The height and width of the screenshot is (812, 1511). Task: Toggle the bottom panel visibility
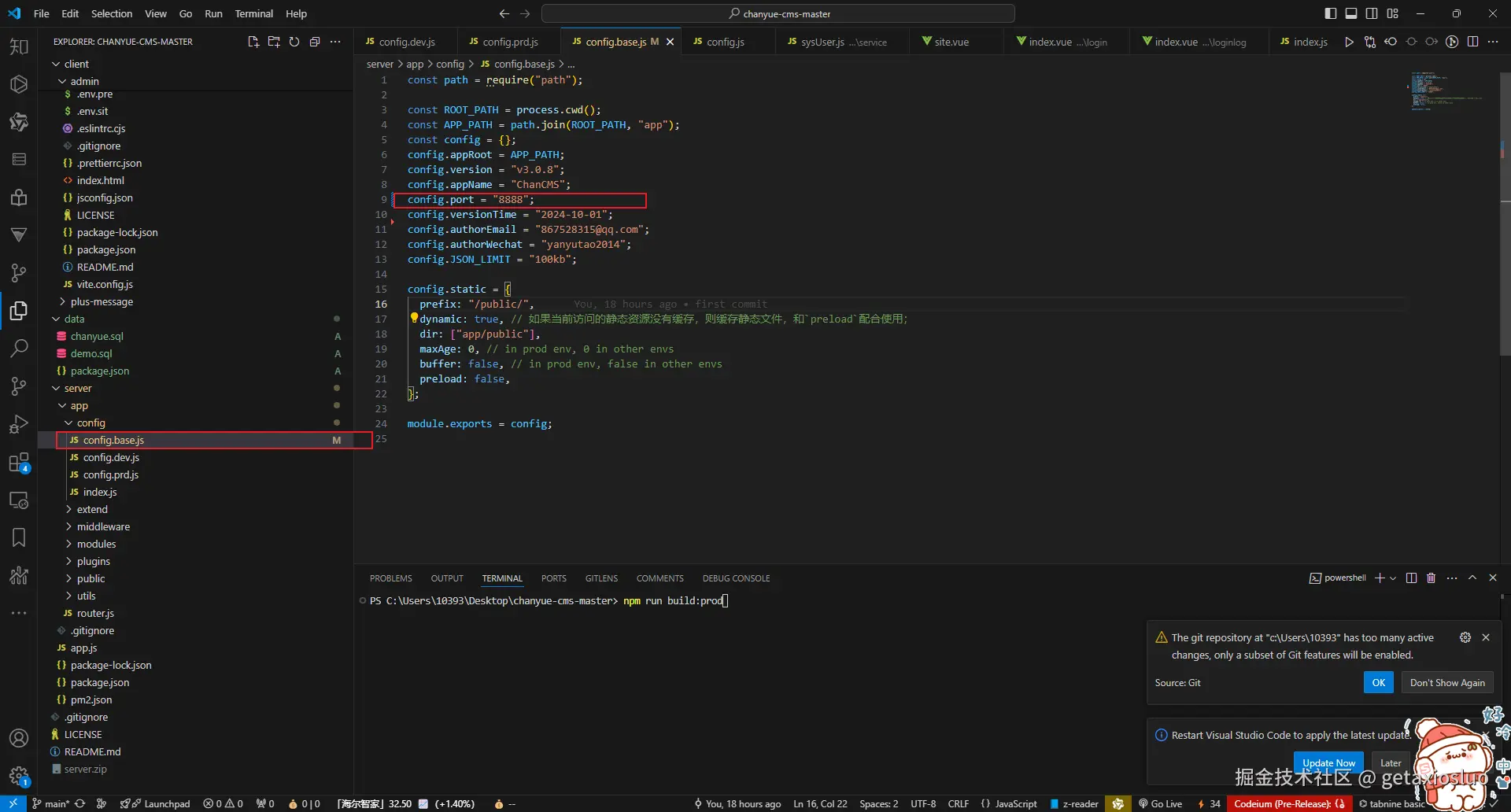tap(1351, 13)
